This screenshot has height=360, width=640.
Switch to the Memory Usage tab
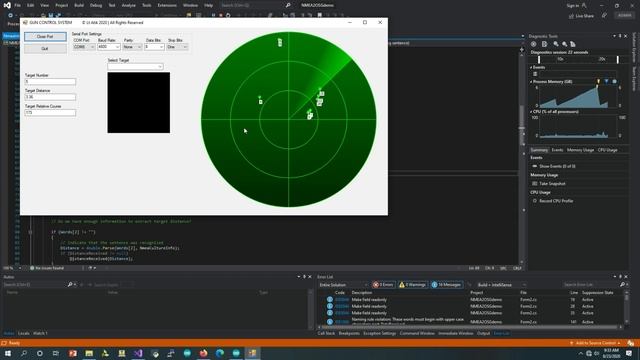click(x=580, y=150)
